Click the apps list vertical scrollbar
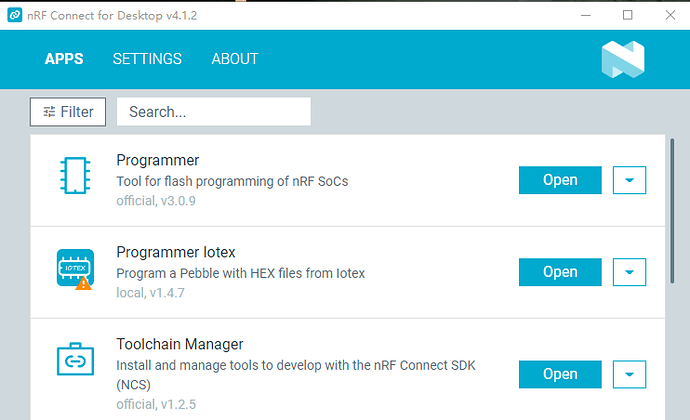This screenshot has height=420, width=690. click(672, 211)
